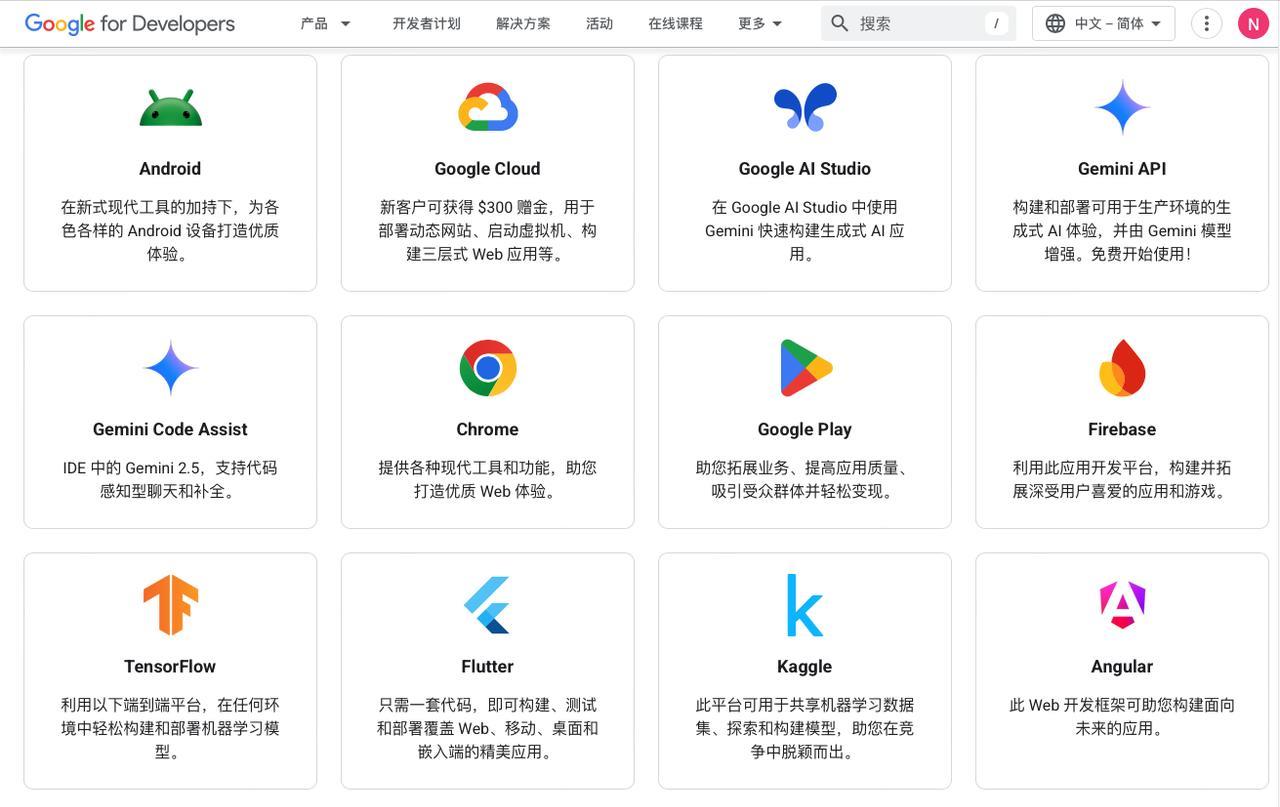Click description 轻松构建和部署机器学习模型
This screenshot has width=1280, height=807.
tap(170, 729)
